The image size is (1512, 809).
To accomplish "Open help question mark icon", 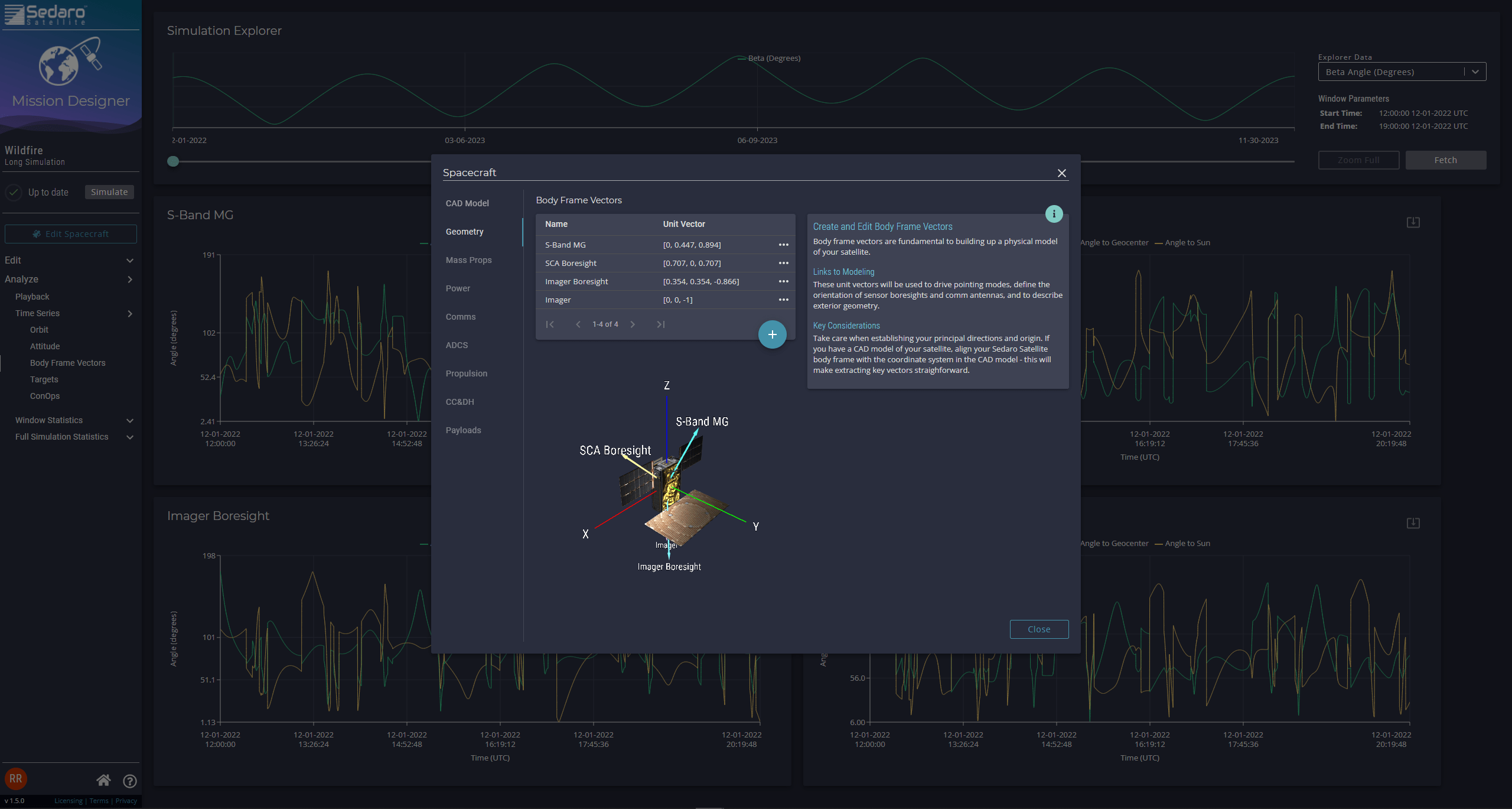I will (130, 781).
